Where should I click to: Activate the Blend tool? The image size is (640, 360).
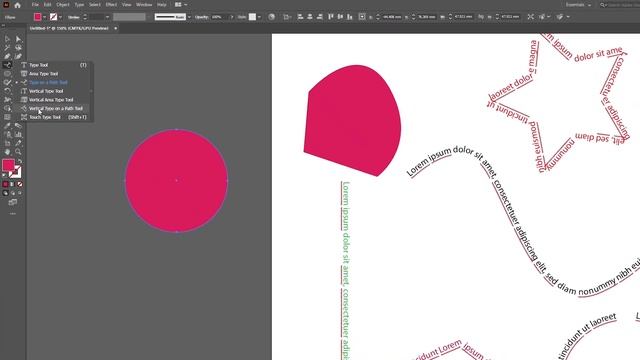(18, 126)
